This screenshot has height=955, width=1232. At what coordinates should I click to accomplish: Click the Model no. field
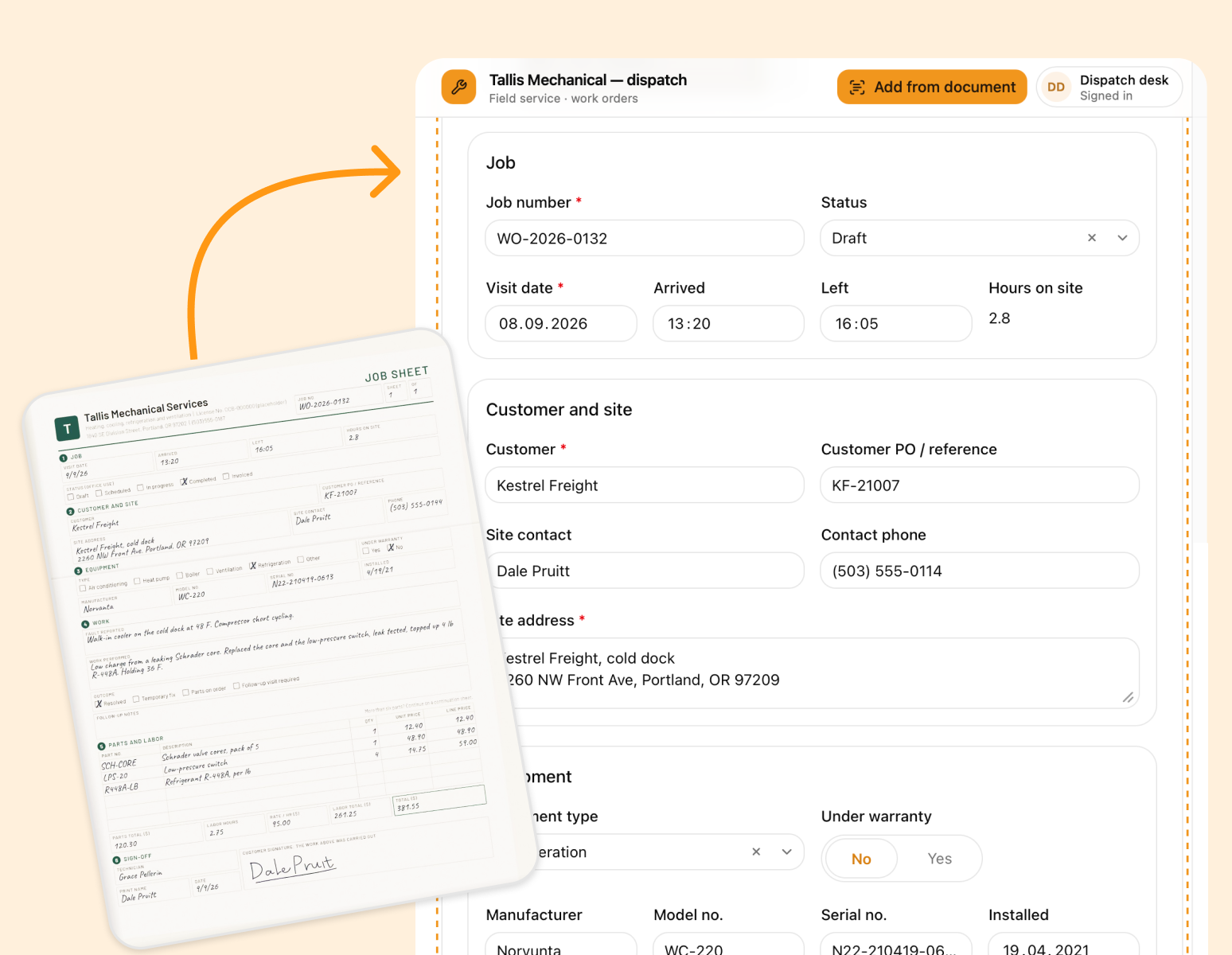coord(728,944)
